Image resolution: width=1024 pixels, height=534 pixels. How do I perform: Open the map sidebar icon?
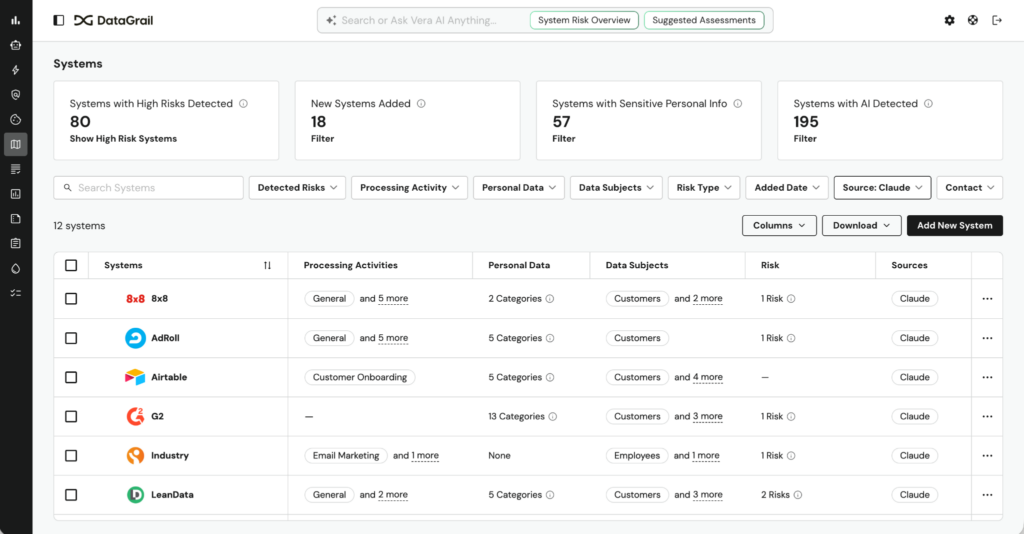tap(16, 144)
